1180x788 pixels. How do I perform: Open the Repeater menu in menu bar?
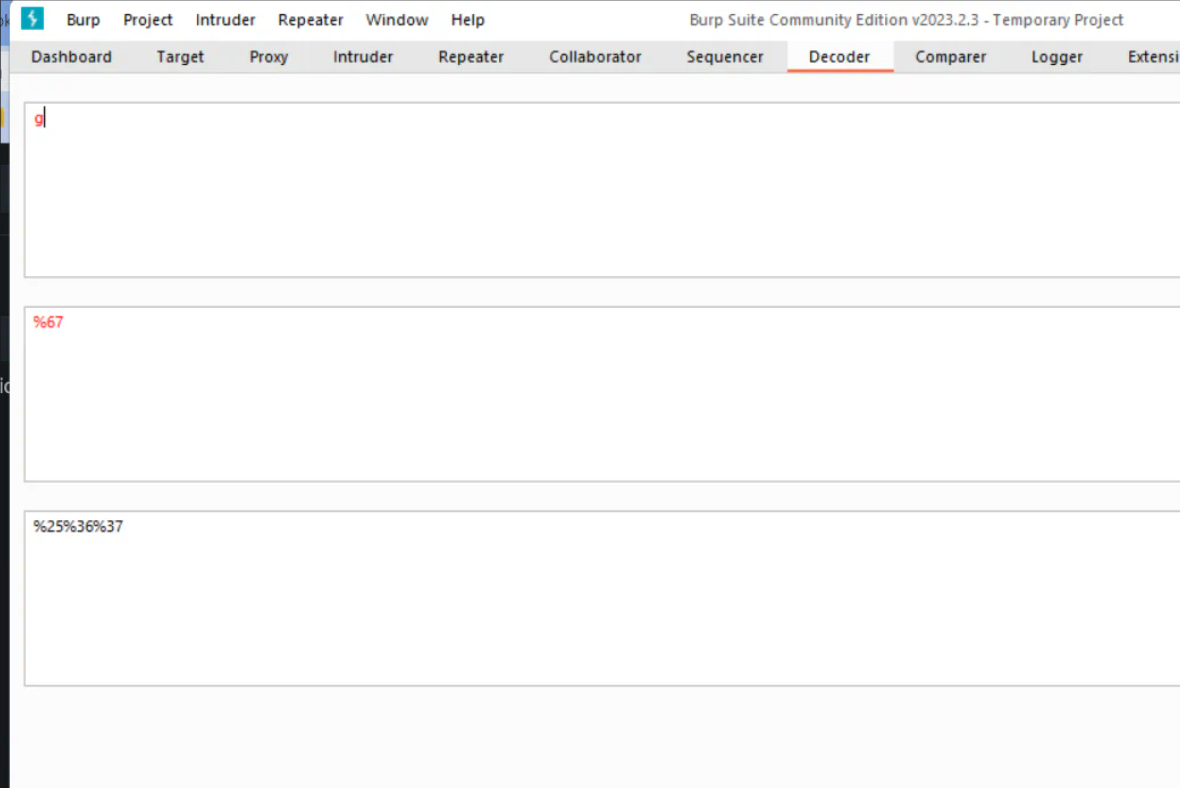tap(310, 20)
